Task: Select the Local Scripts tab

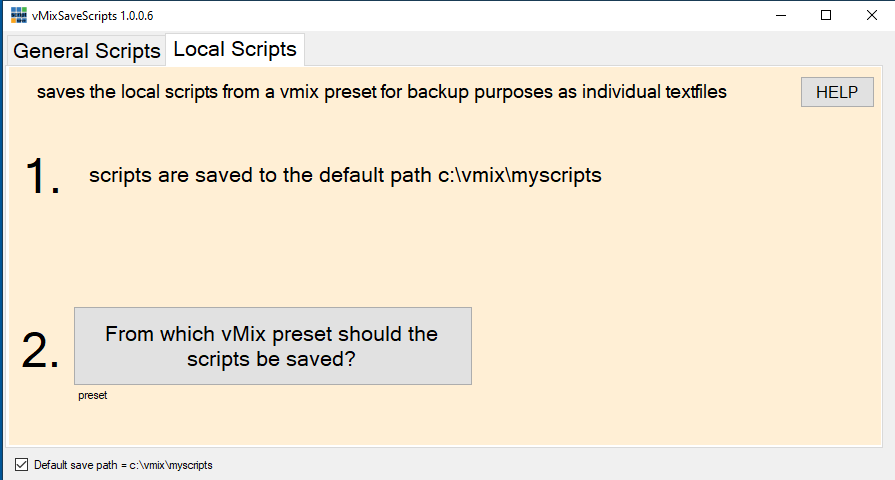Action: tap(235, 49)
